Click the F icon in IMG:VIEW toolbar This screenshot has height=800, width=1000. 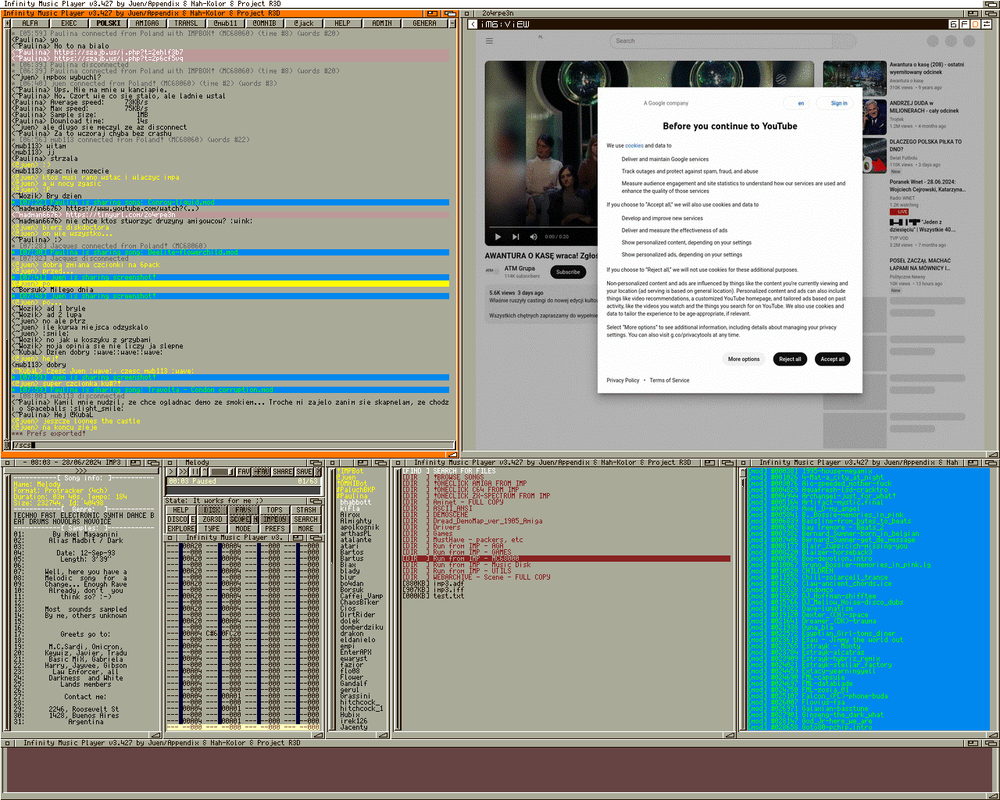click(964, 24)
